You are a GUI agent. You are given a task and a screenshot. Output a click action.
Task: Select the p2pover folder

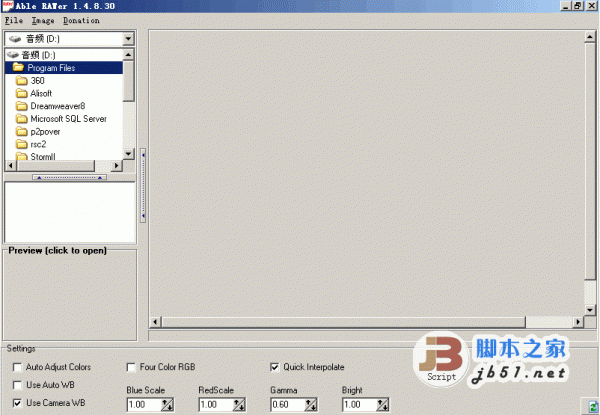[x=45, y=132]
